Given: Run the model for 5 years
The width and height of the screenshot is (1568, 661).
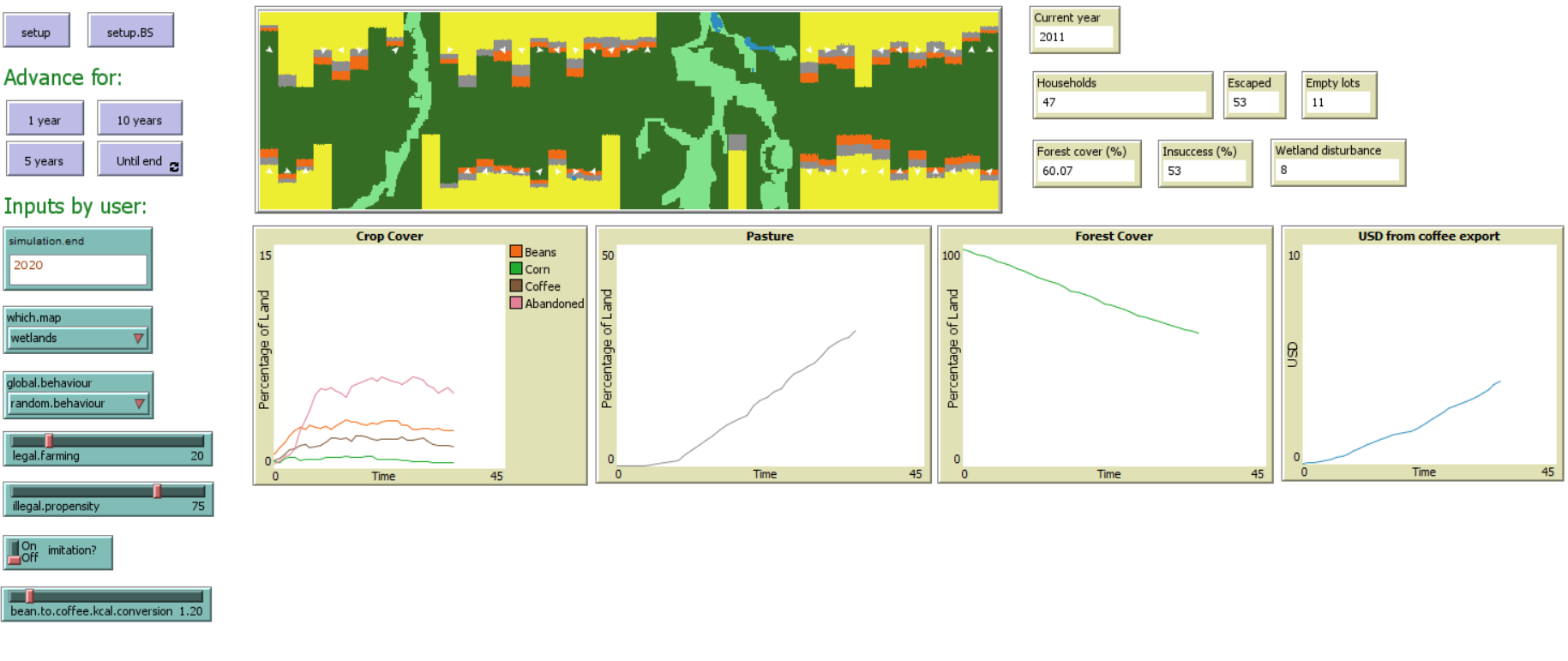Looking at the screenshot, I should [45, 160].
